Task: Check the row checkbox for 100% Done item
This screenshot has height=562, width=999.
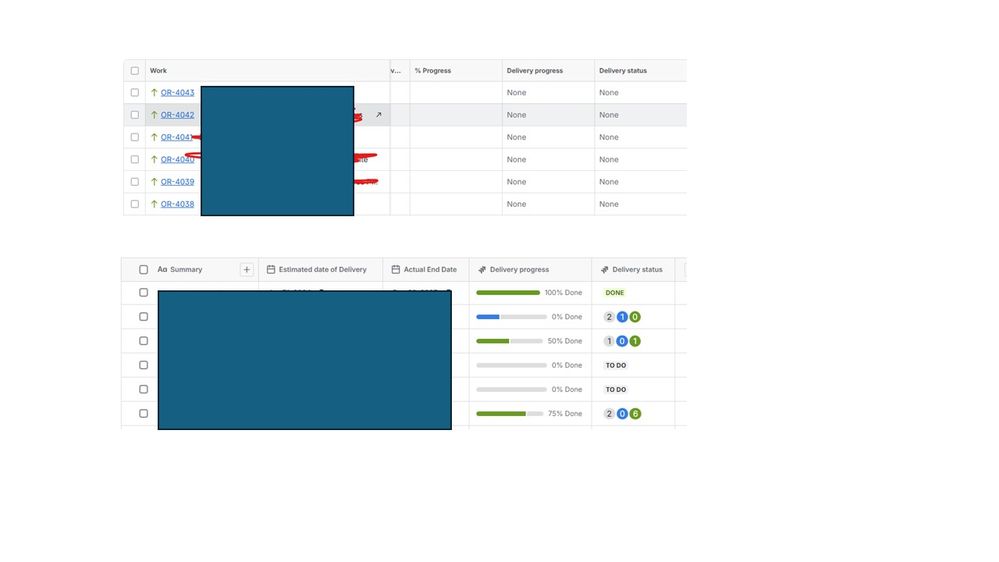Action: coord(143,292)
